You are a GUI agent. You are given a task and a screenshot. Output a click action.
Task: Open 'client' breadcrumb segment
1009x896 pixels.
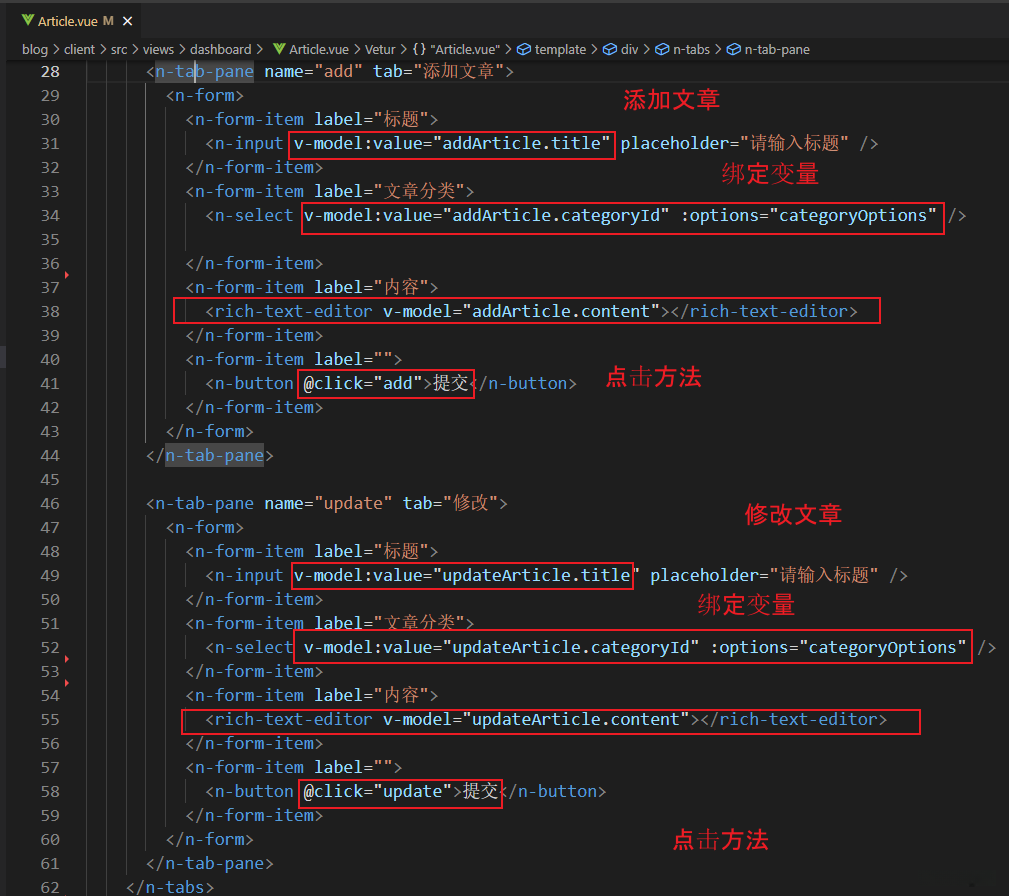click(x=79, y=50)
